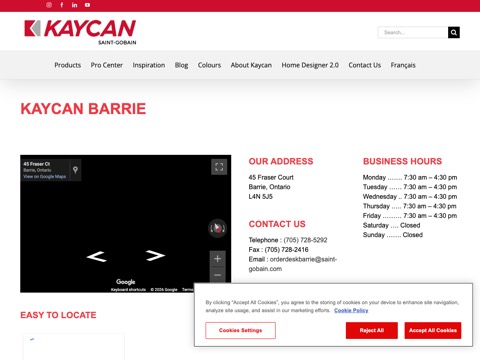Select the postal code L4N 5J5
Screen dimensions: 480x360
click(261, 197)
